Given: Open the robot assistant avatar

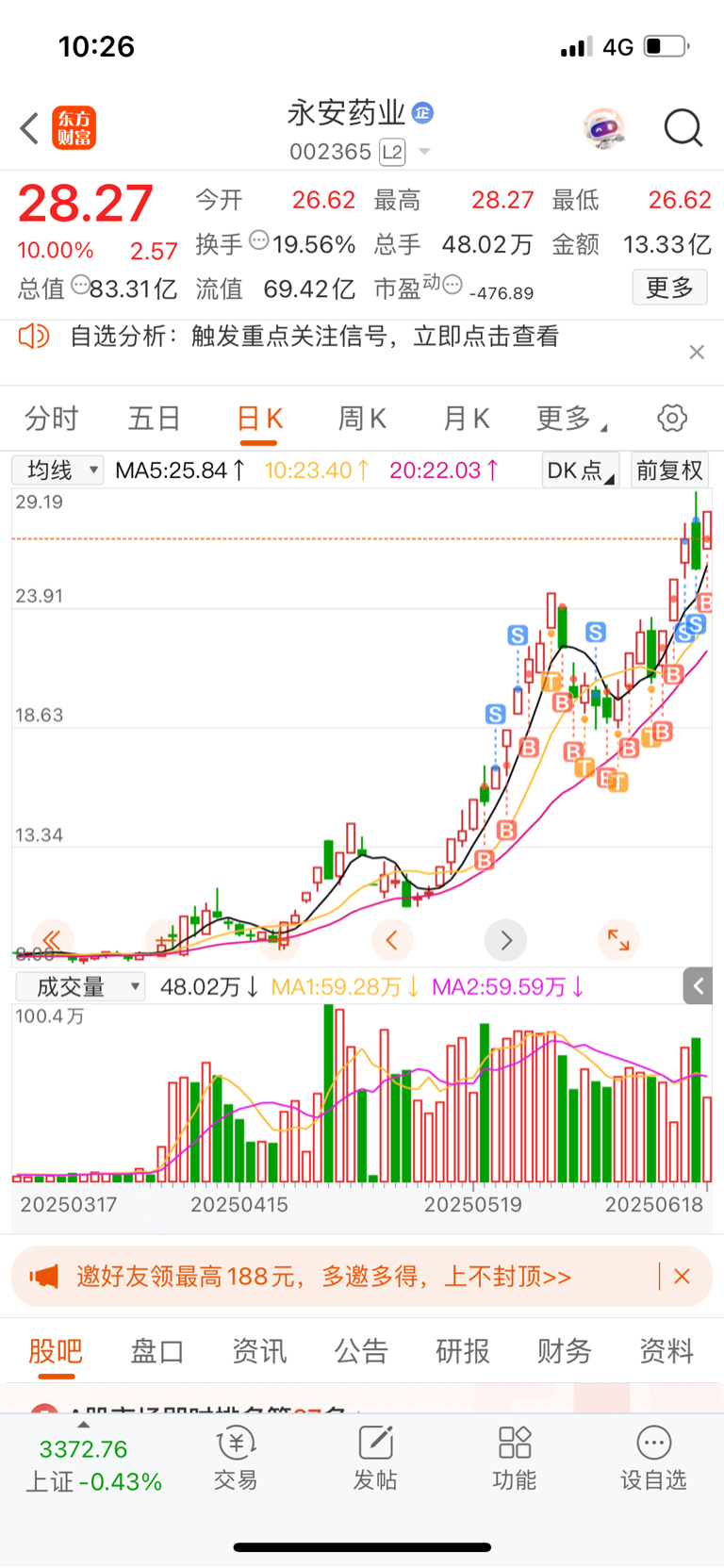Looking at the screenshot, I should (x=603, y=127).
